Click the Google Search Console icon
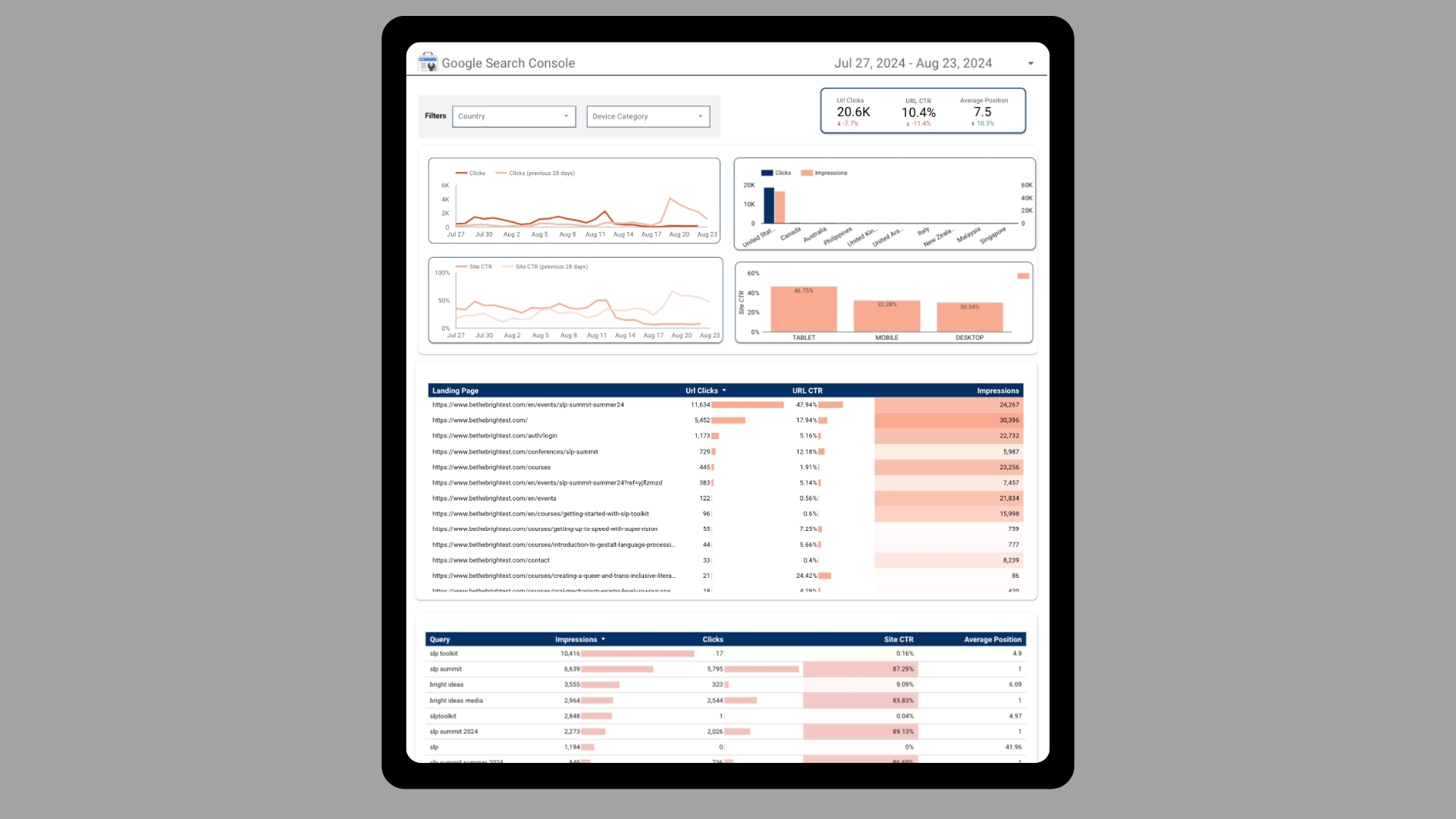Viewport: 1456px width, 819px height. 426,63
